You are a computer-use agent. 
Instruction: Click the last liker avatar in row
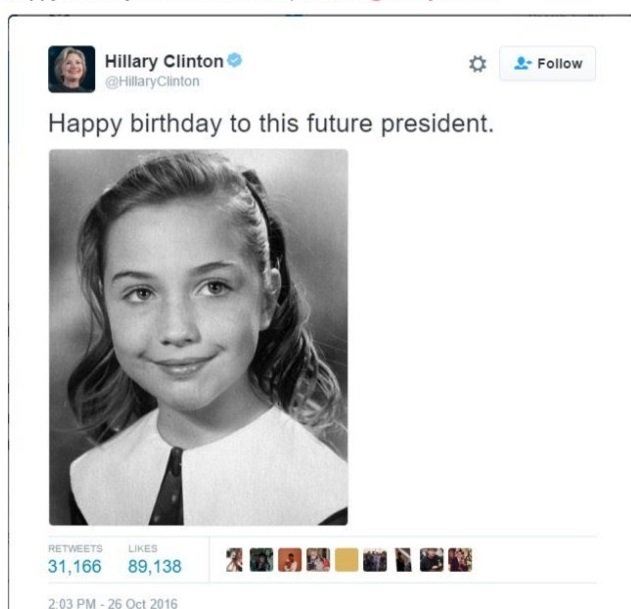pos(460,560)
